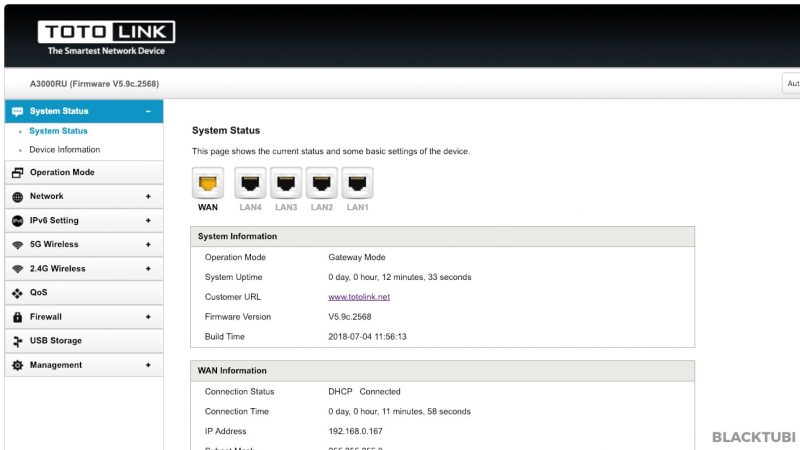Click the Customer URL label
800x450 pixels.
click(233, 297)
